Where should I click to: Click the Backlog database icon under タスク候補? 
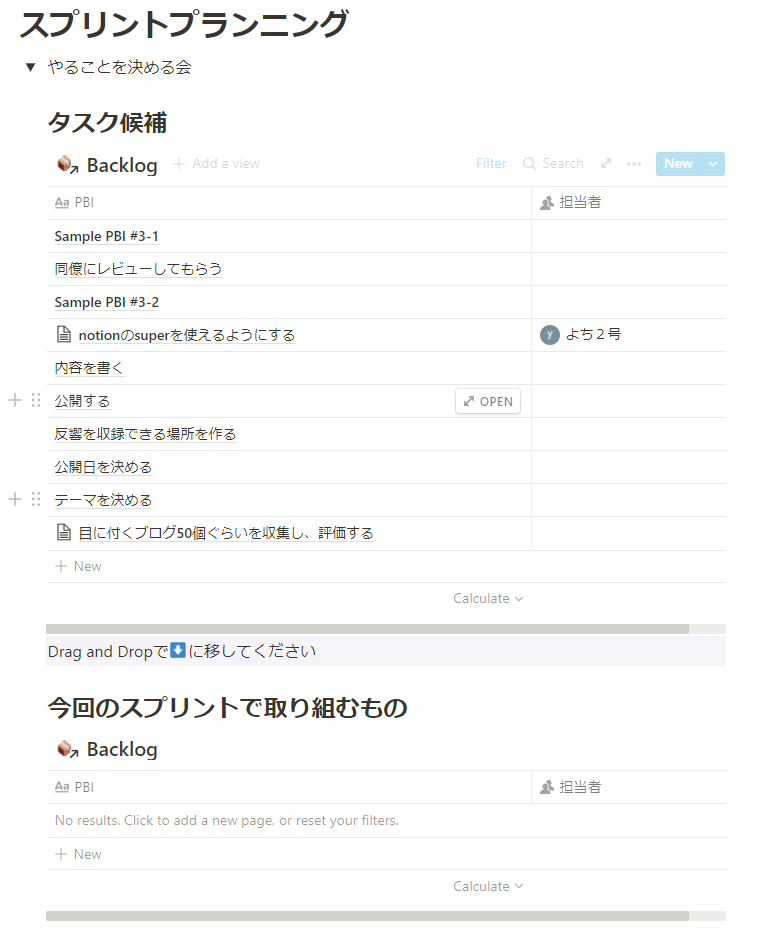pyautogui.click(x=67, y=164)
